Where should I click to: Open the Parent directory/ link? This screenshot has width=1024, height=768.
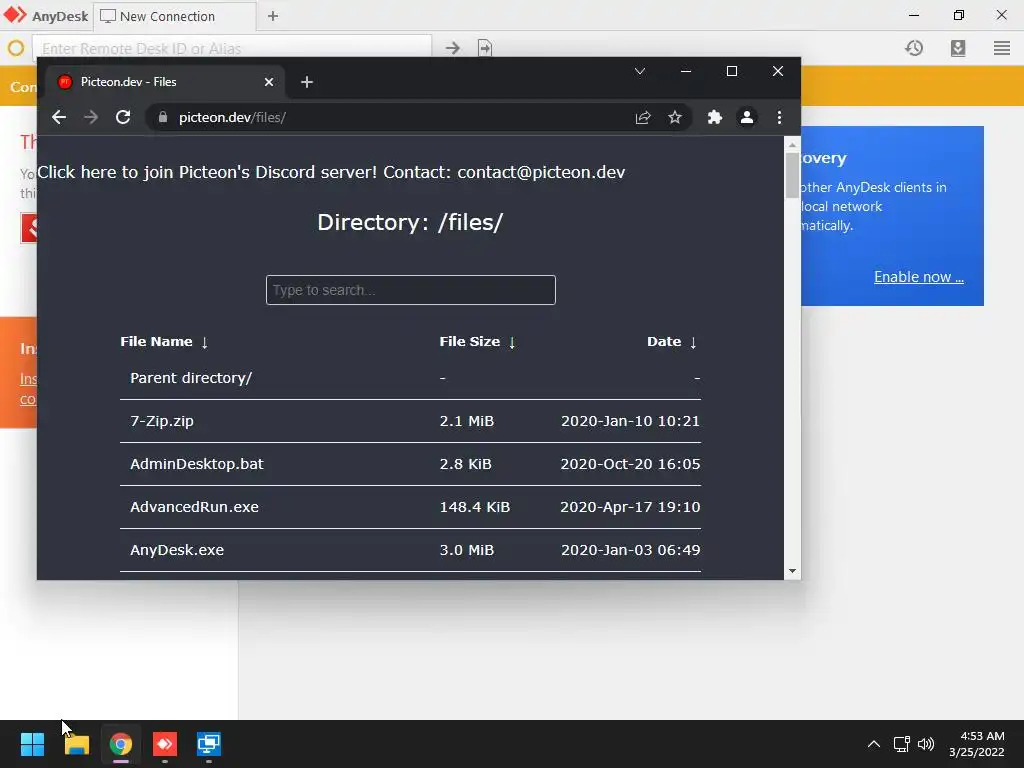(191, 378)
